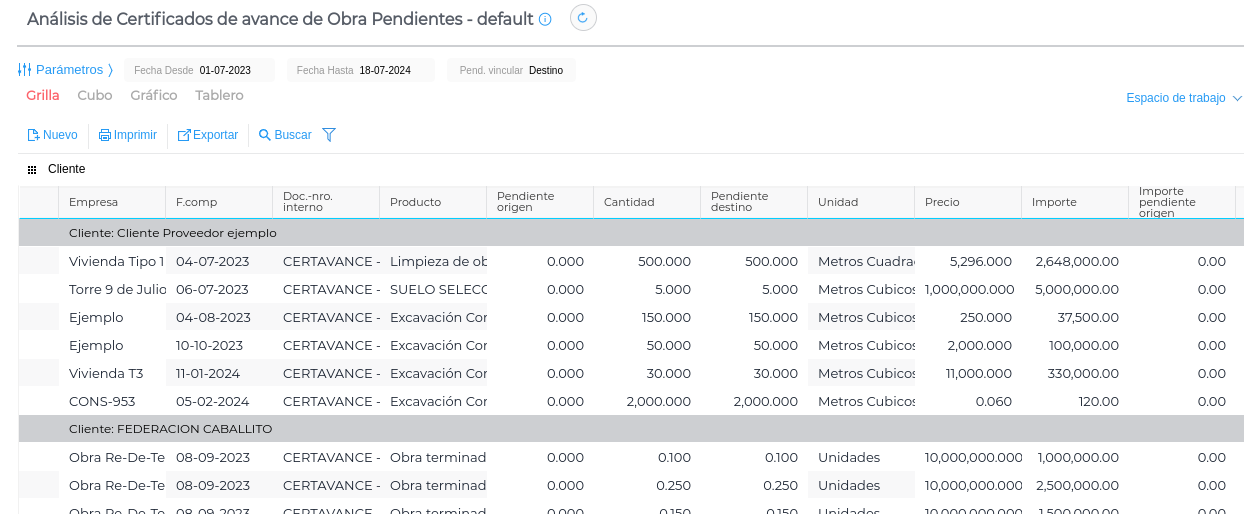The image size is (1244, 514).
Task: Switch to the Cubo tab
Action: pos(95,96)
